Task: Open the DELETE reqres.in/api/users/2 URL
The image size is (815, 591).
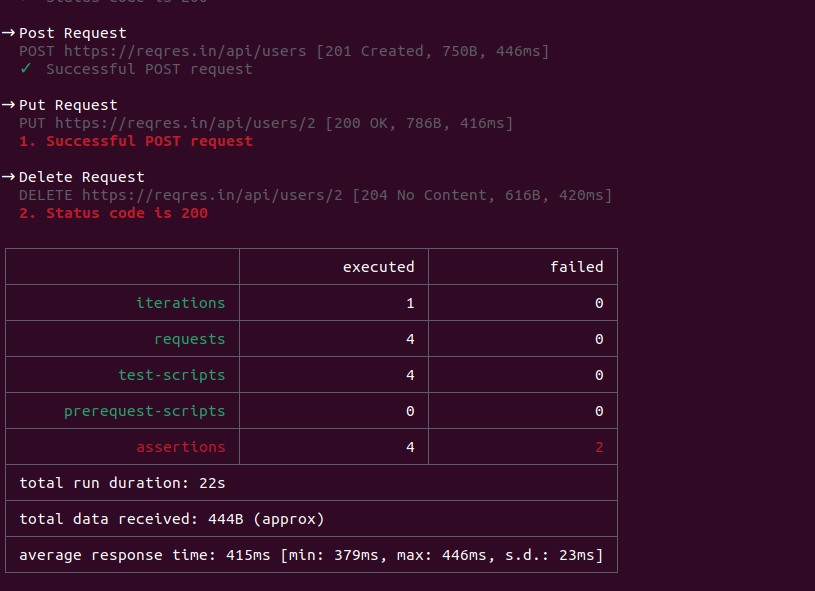Action: 212,195
